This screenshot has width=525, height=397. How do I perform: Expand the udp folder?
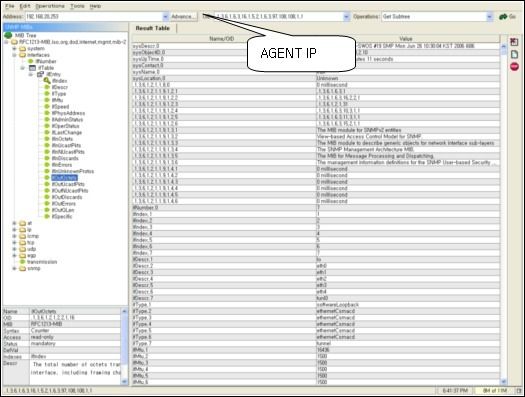[14, 249]
